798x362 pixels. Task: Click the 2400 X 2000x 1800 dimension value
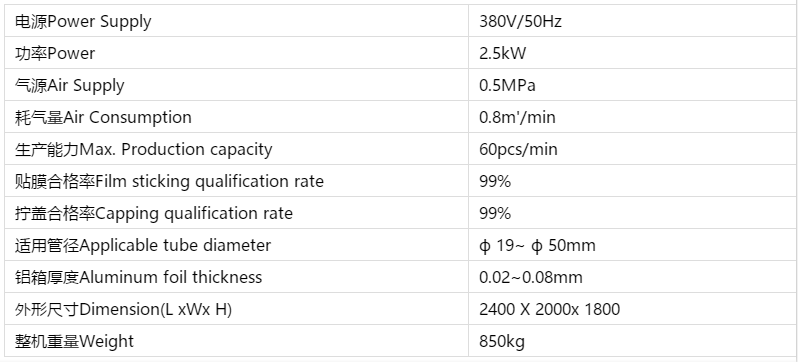pyautogui.click(x=550, y=309)
